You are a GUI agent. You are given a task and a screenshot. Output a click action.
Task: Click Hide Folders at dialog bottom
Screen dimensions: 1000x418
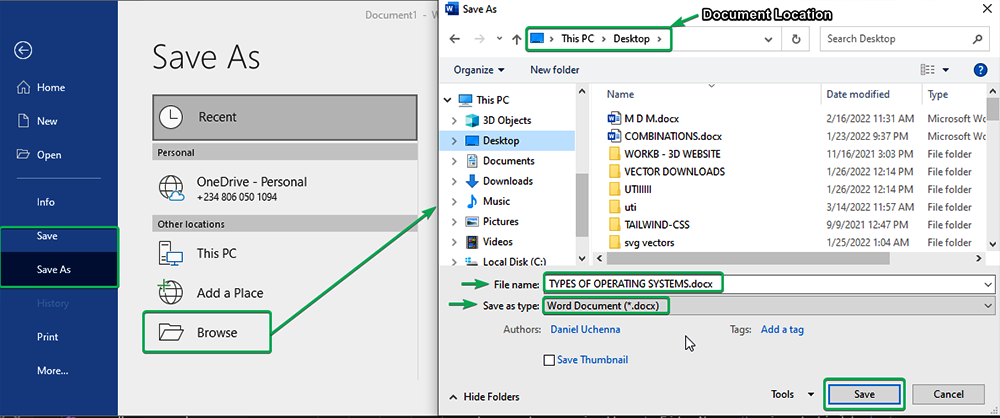[x=484, y=397]
